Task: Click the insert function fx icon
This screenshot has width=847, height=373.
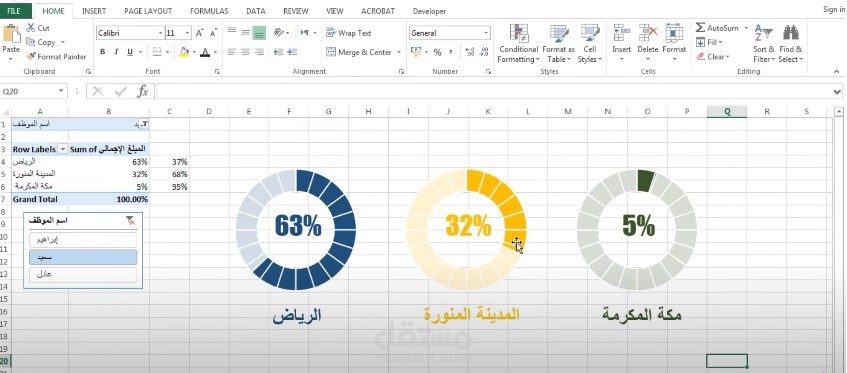Action: click(143, 91)
